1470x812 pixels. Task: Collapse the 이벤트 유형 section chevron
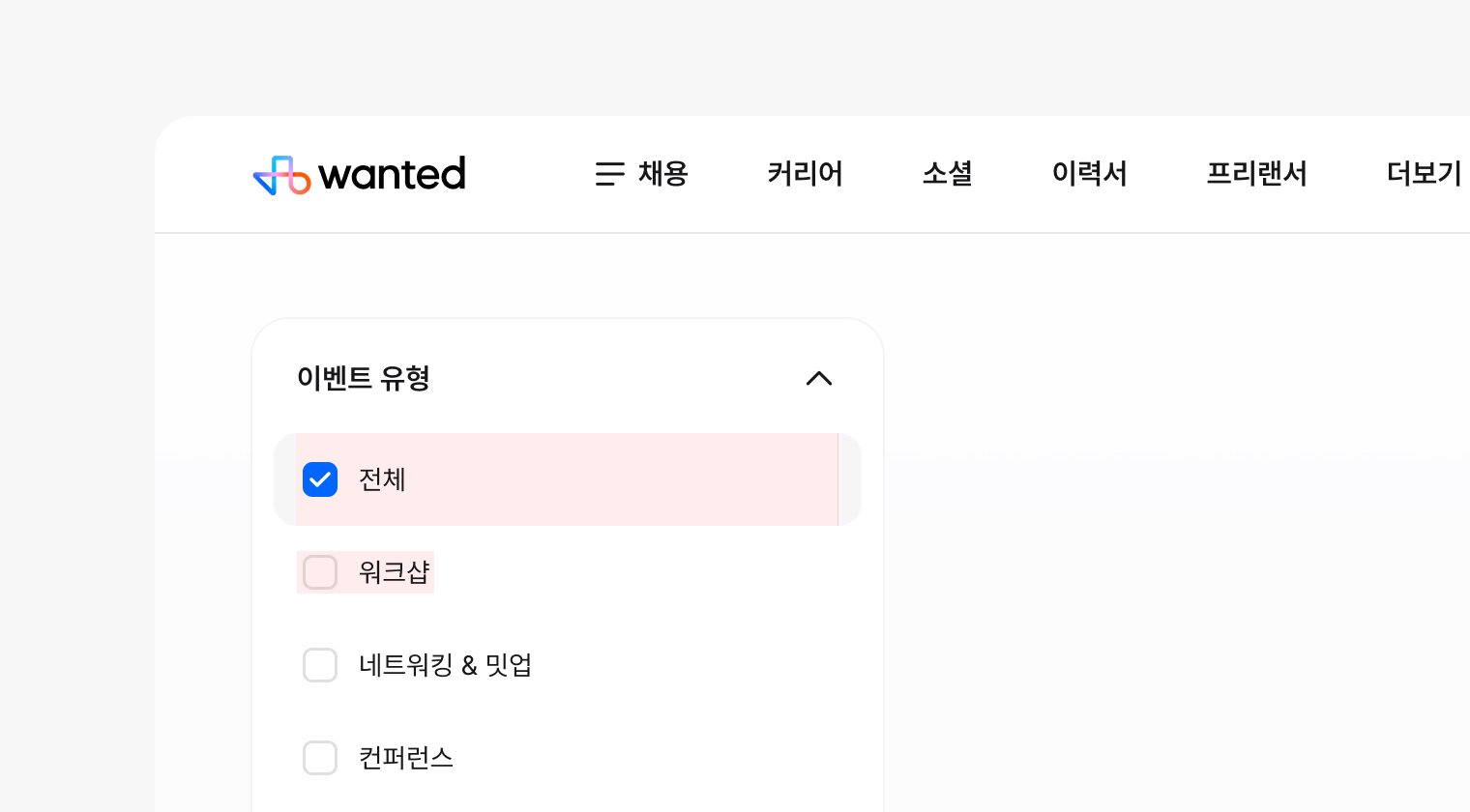pyautogui.click(x=819, y=378)
